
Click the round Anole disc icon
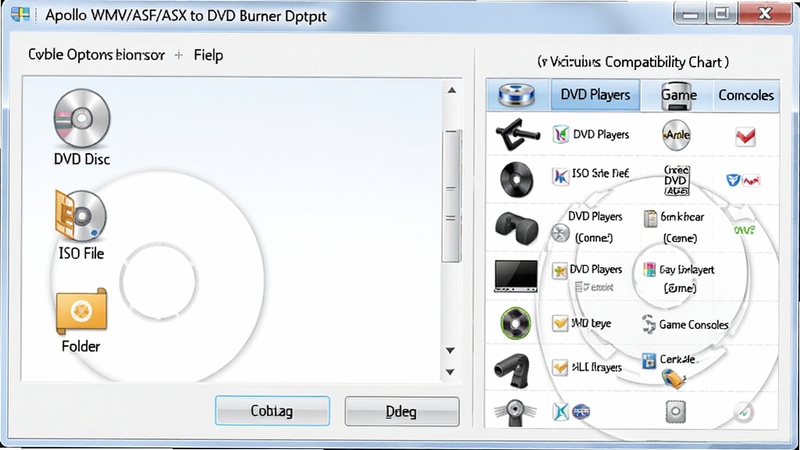(x=676, y=135)
